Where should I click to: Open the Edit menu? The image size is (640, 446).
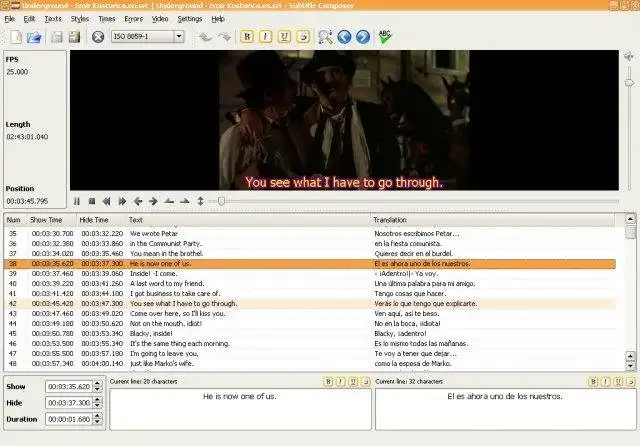29,19
